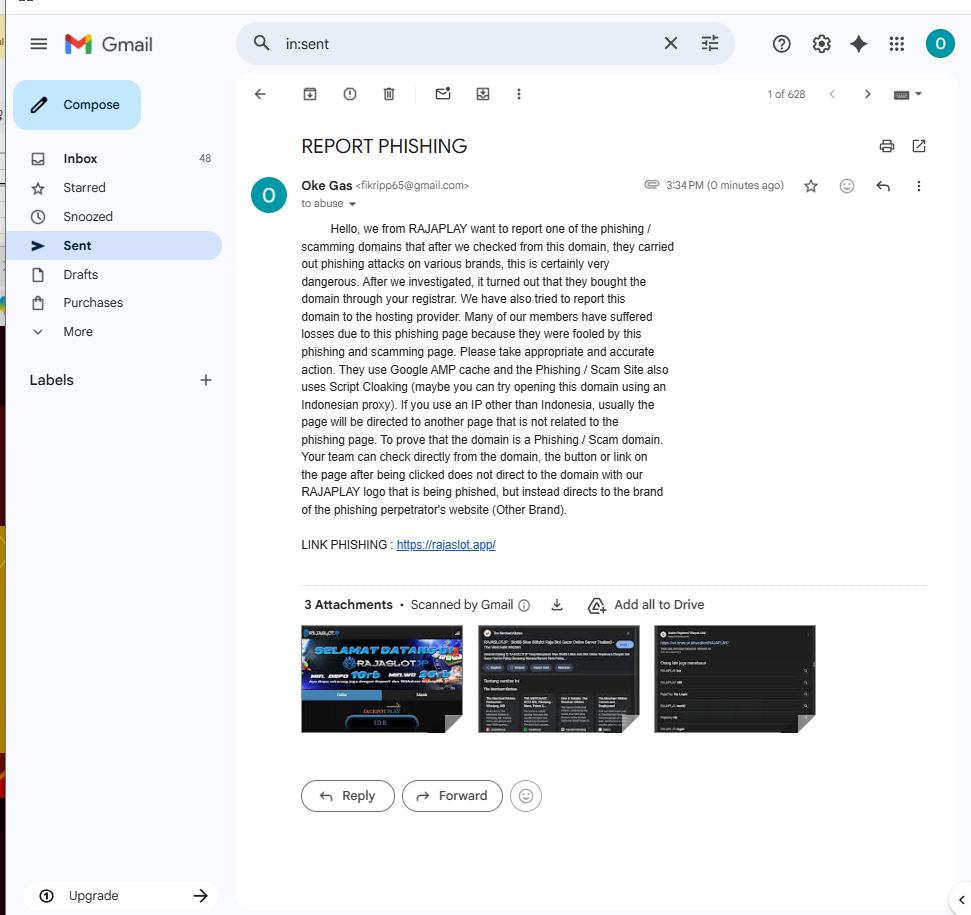Clear the in:sent search with X
The image size is (971, 915).
pyautogui.click(x=671, y=43)
